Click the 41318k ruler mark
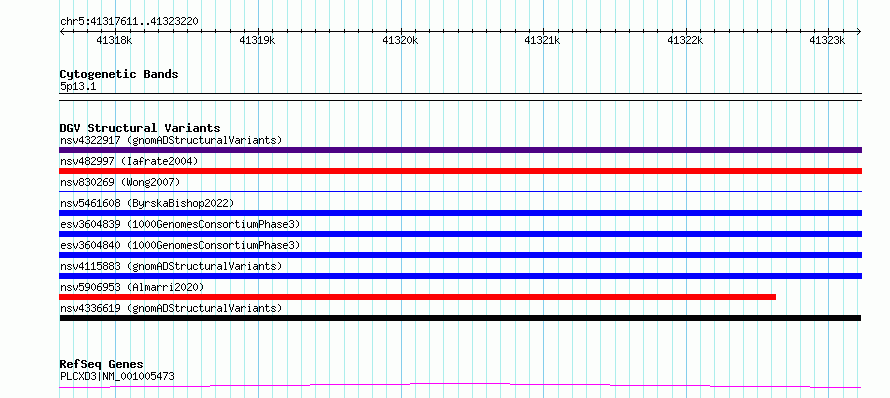 coord(115,41)
